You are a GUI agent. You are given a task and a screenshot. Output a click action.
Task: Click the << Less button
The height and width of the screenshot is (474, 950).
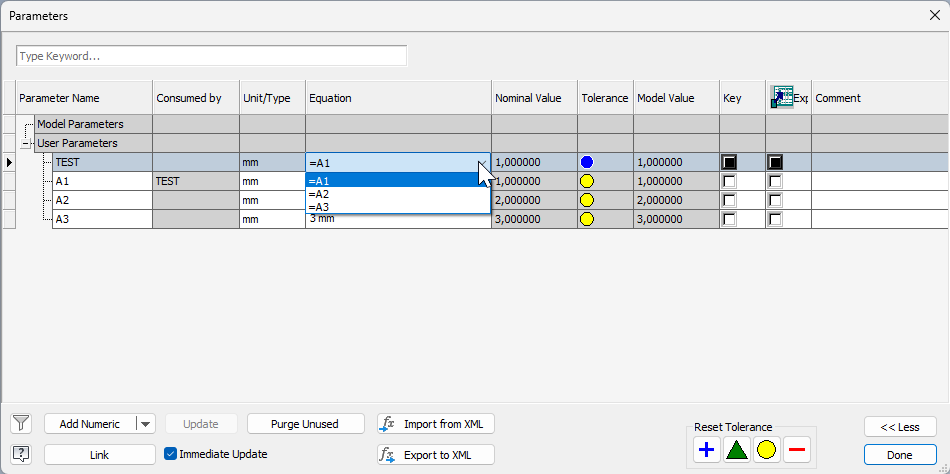click(x=900, y=427)
